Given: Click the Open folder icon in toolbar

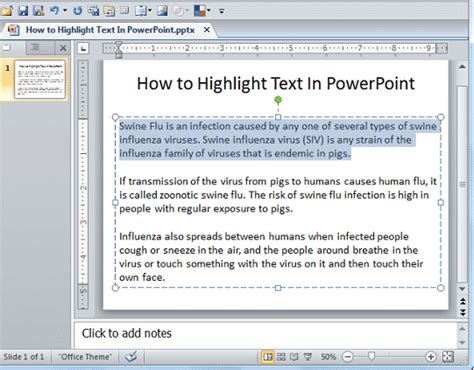Looking at the screenshot, I should pyautogui.click(x=6, y=11).
